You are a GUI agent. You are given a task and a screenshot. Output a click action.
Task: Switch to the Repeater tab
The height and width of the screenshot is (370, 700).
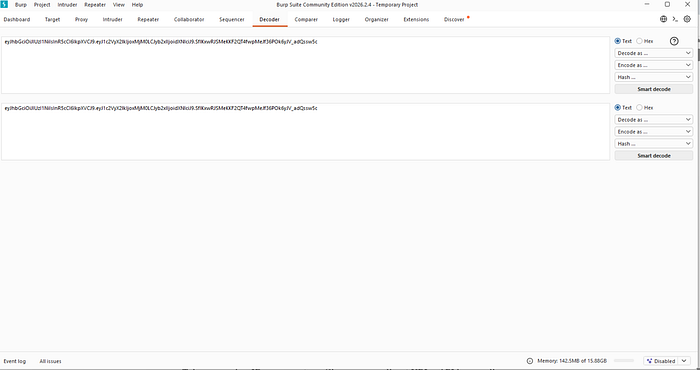click(x=148, y=20)
